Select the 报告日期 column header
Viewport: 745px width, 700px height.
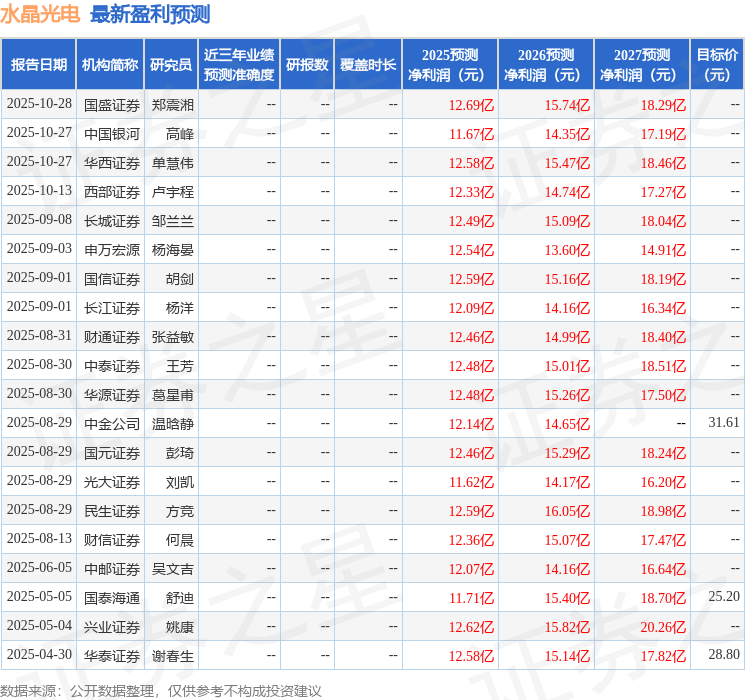coord(38,65)
